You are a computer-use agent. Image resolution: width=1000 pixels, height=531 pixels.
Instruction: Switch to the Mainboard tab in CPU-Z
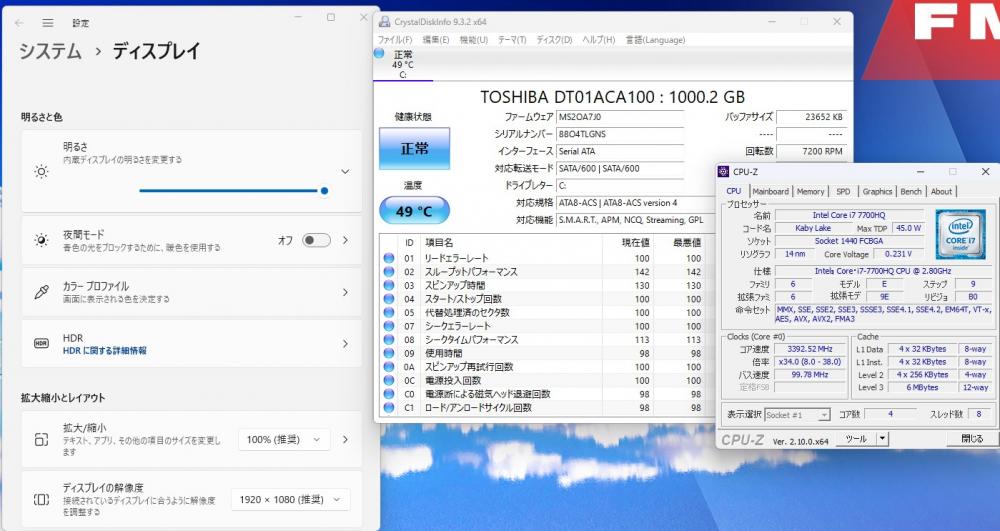tap(770, 191)
